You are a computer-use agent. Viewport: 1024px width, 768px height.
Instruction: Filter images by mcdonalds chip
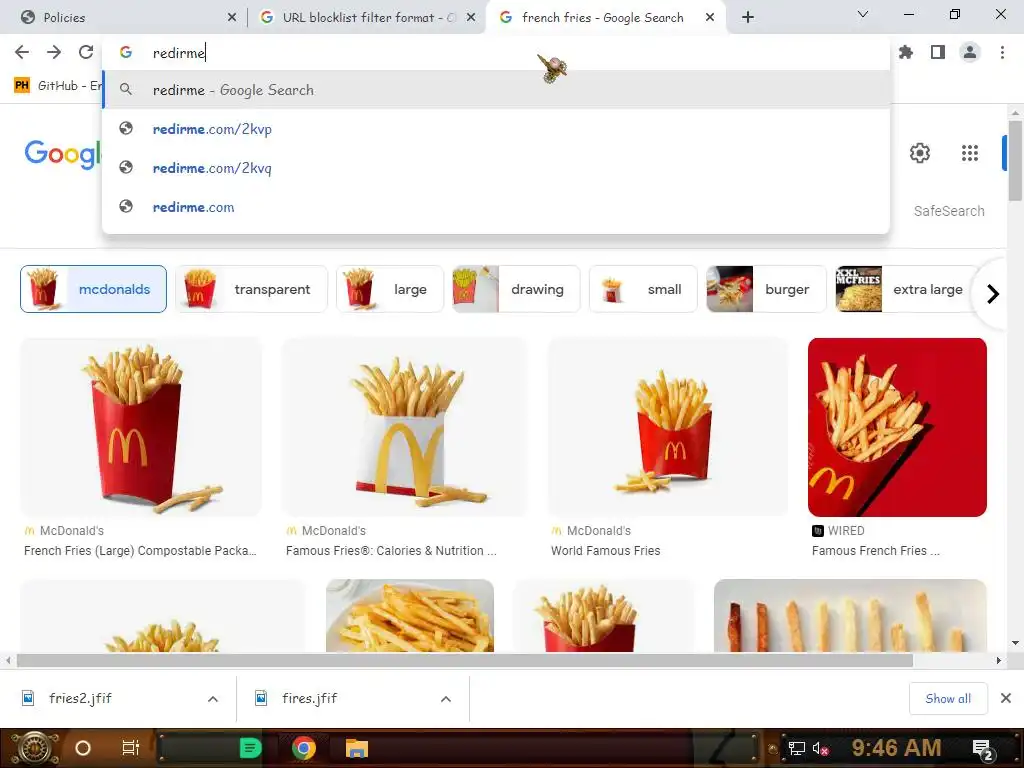[93, 289]
